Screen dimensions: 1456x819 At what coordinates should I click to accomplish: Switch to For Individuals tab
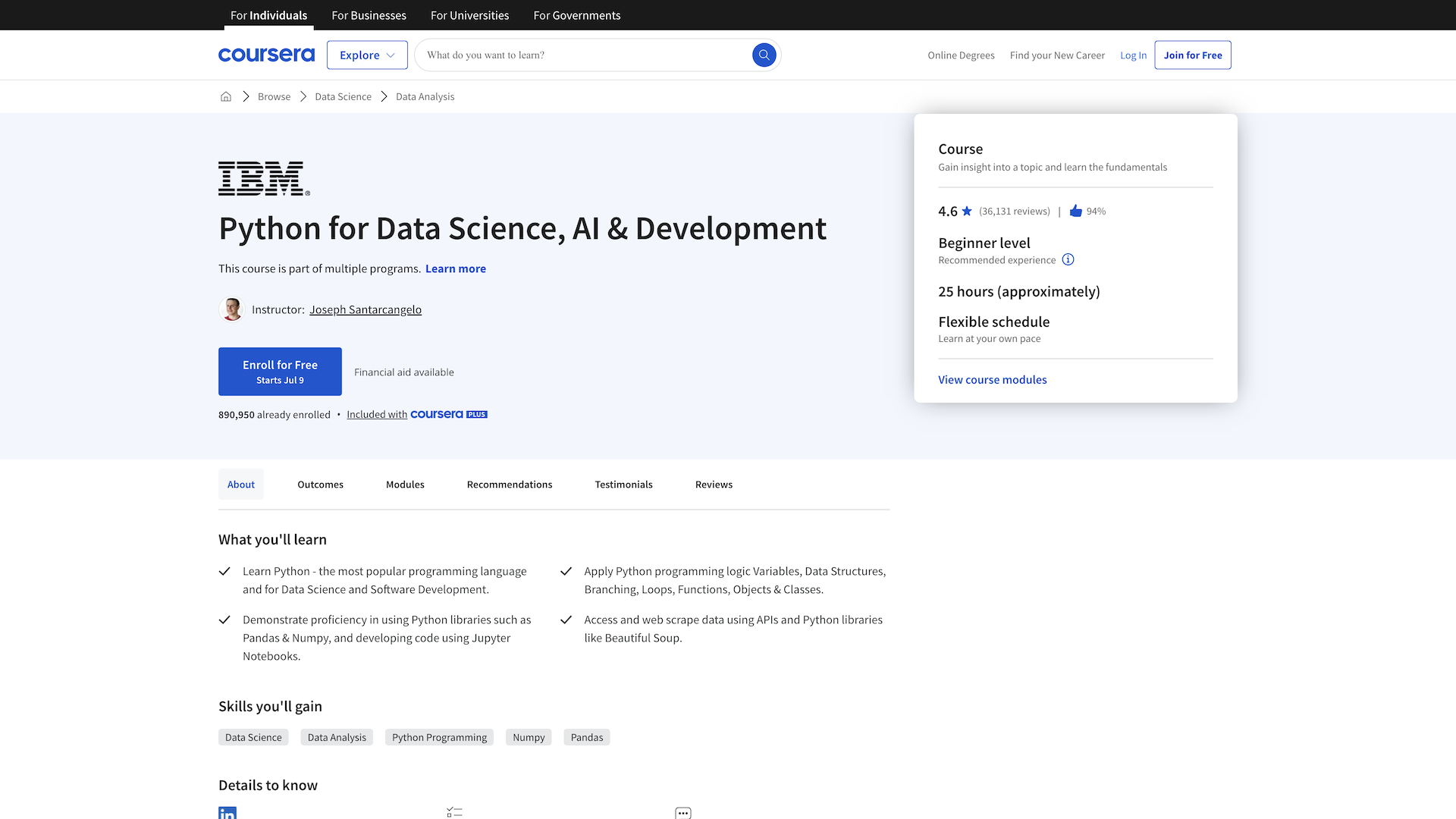[x=268, y=15]
